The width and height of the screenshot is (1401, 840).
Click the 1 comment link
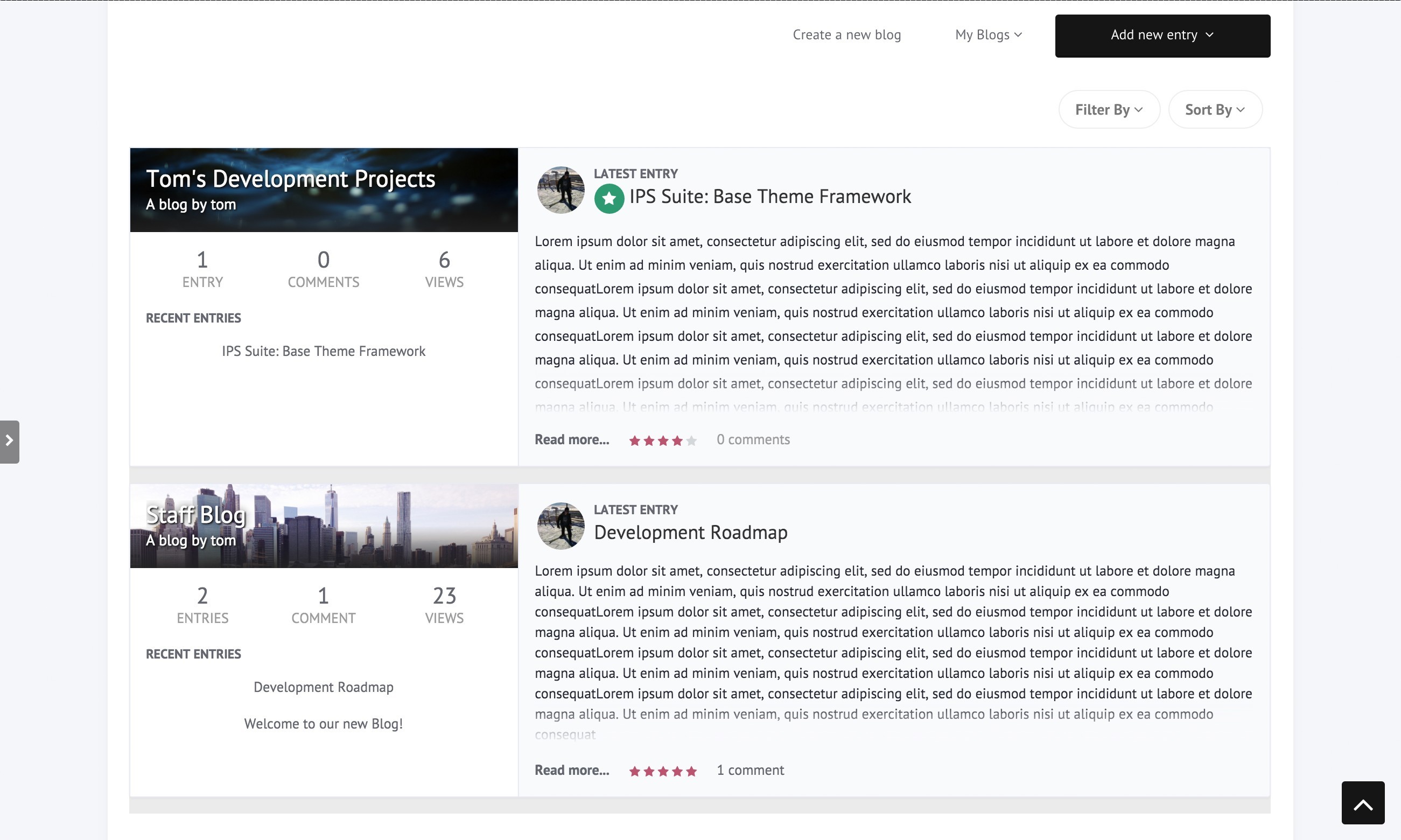[x=749, y=771]
